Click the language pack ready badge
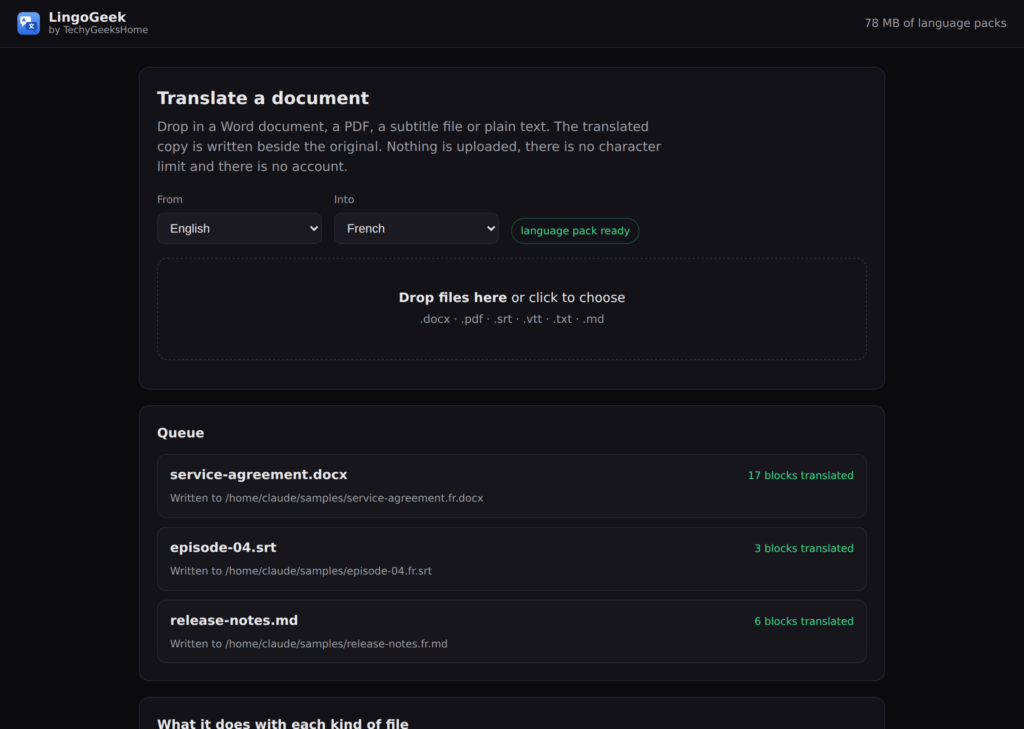This screenshot has width=1024, height=729. (x=575, y=231)
